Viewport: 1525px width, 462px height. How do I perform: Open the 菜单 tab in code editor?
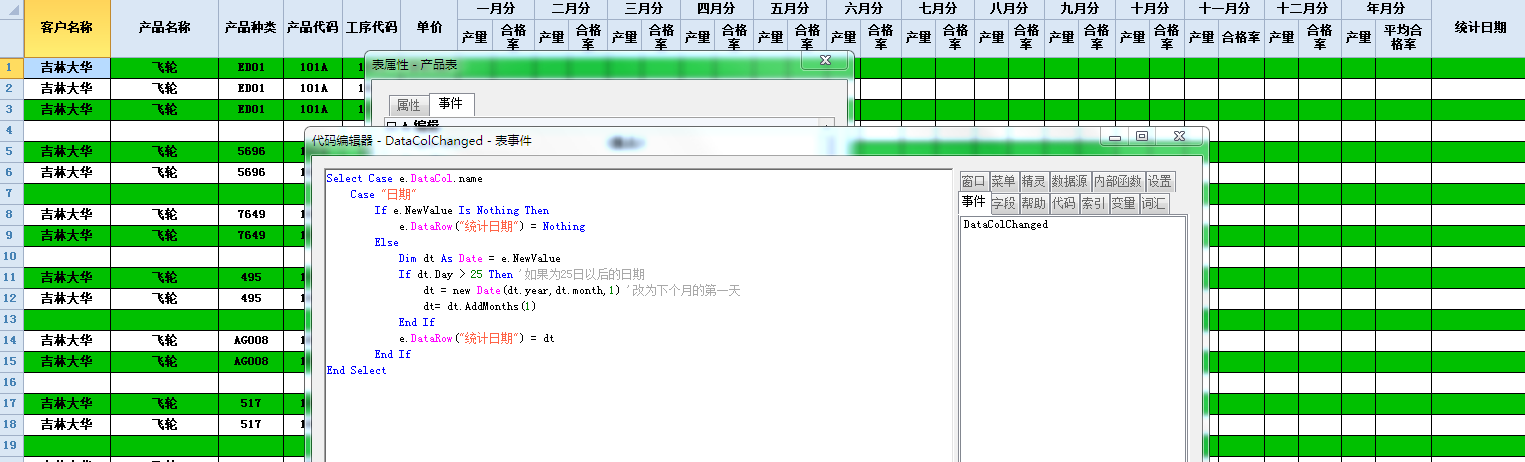(1003, 181)
